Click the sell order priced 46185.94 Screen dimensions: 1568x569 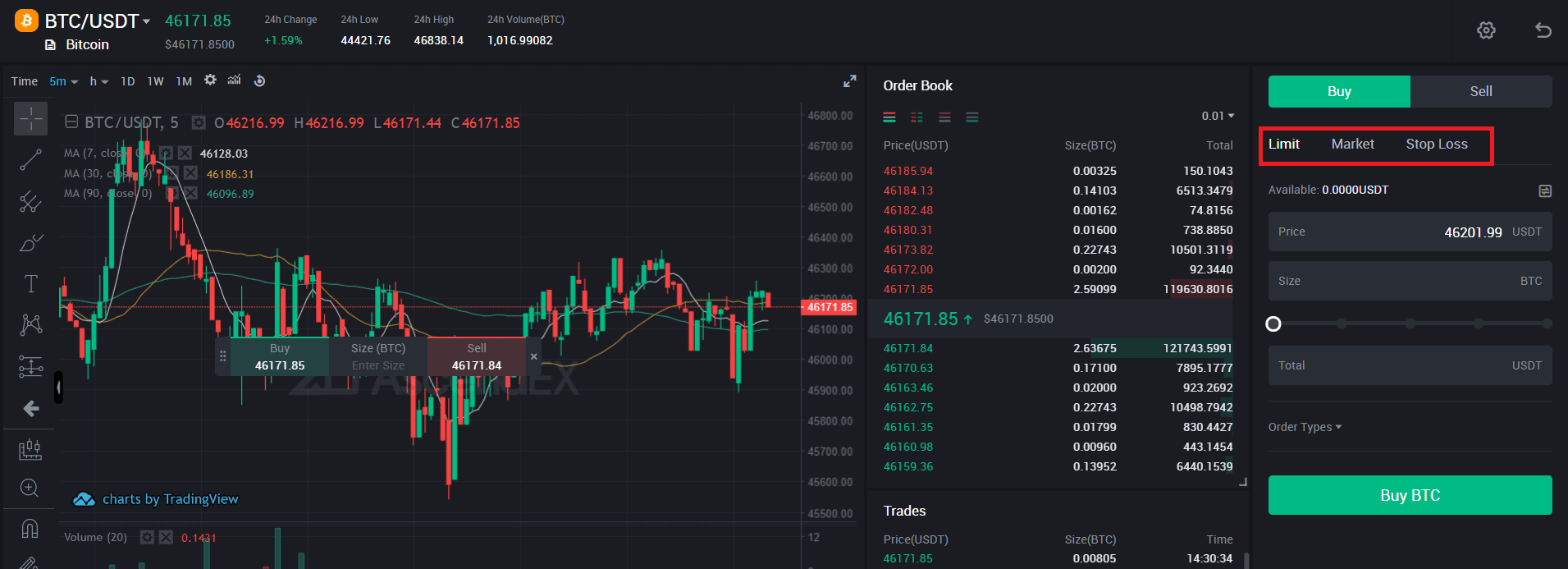pos(1057,171)
